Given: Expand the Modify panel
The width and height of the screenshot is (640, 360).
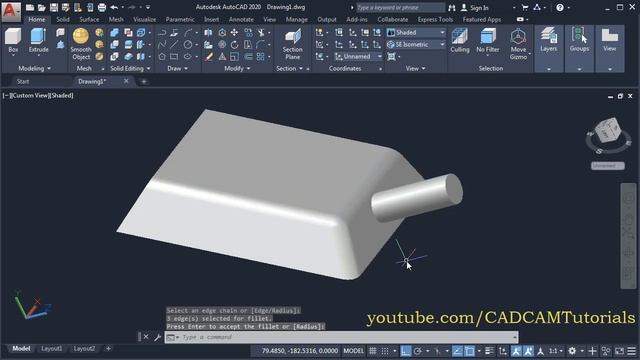Looking at the screenshot, I should 237,68.
